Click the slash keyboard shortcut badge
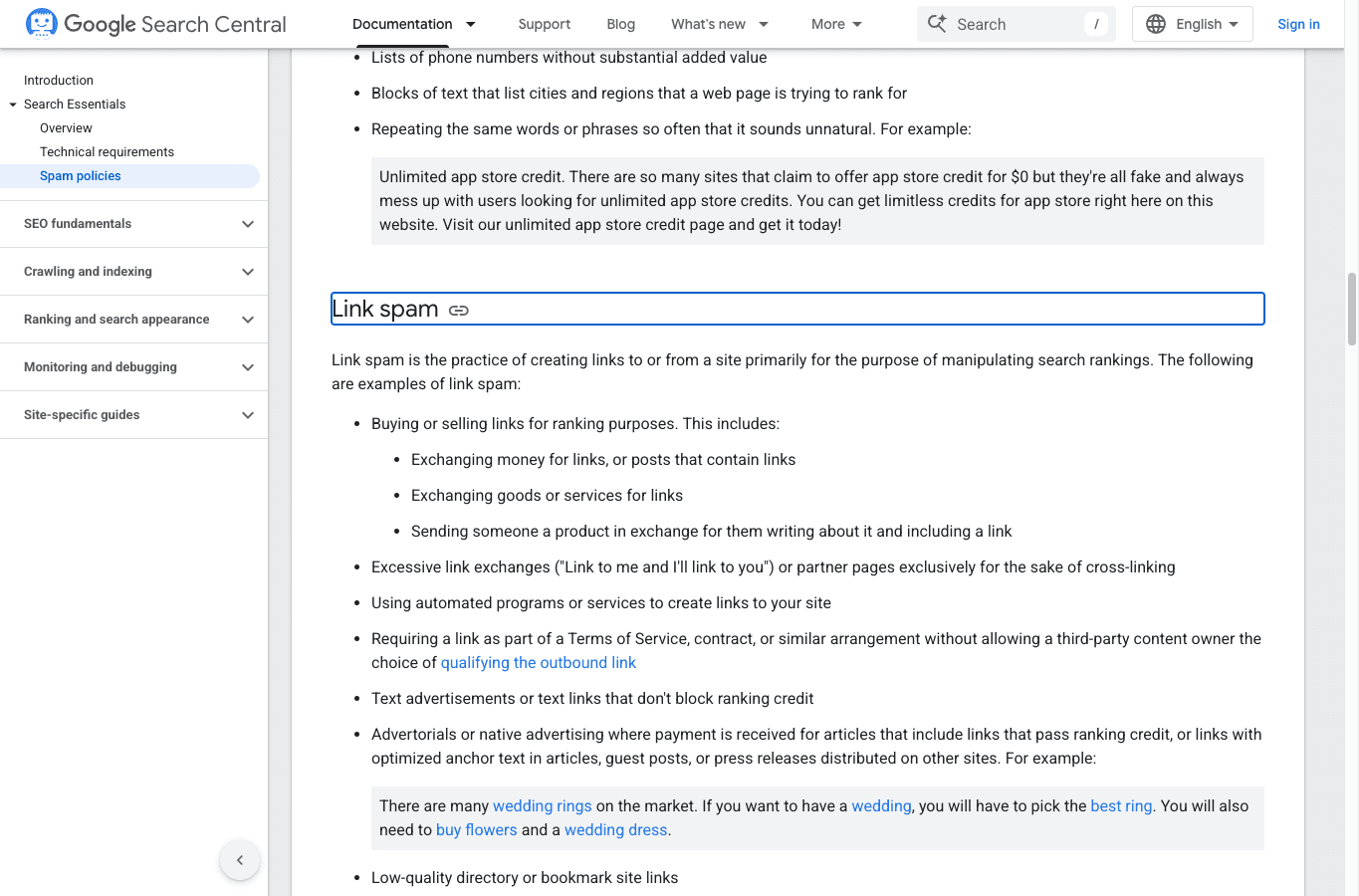Viewport: 1359px width, 896px height. (x=1096, y=24)
